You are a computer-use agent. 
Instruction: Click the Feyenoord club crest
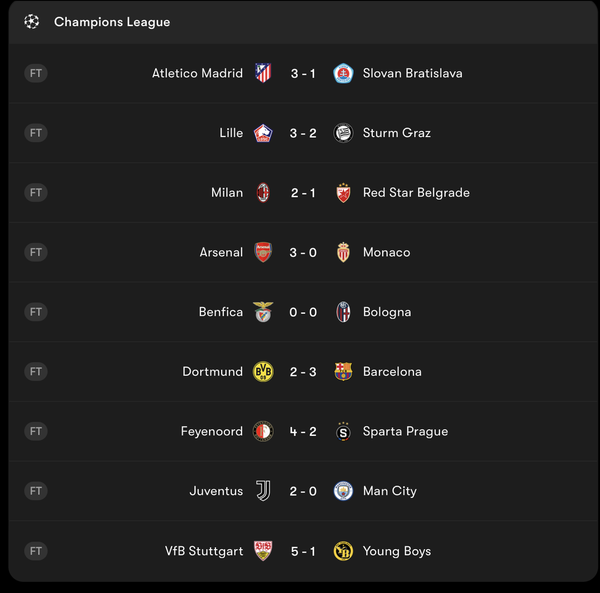(x=263, y=431)
